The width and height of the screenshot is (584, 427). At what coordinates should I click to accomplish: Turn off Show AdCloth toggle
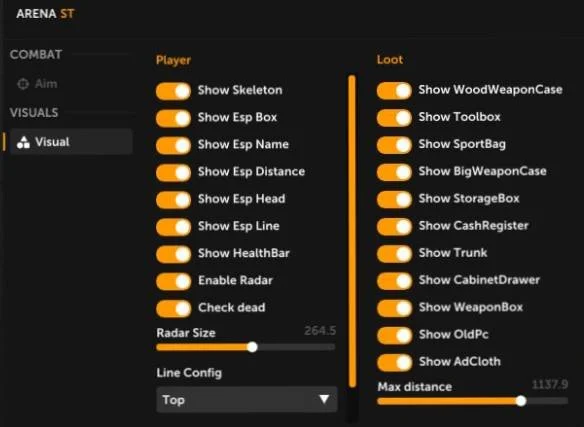click(x=394, y=363)
